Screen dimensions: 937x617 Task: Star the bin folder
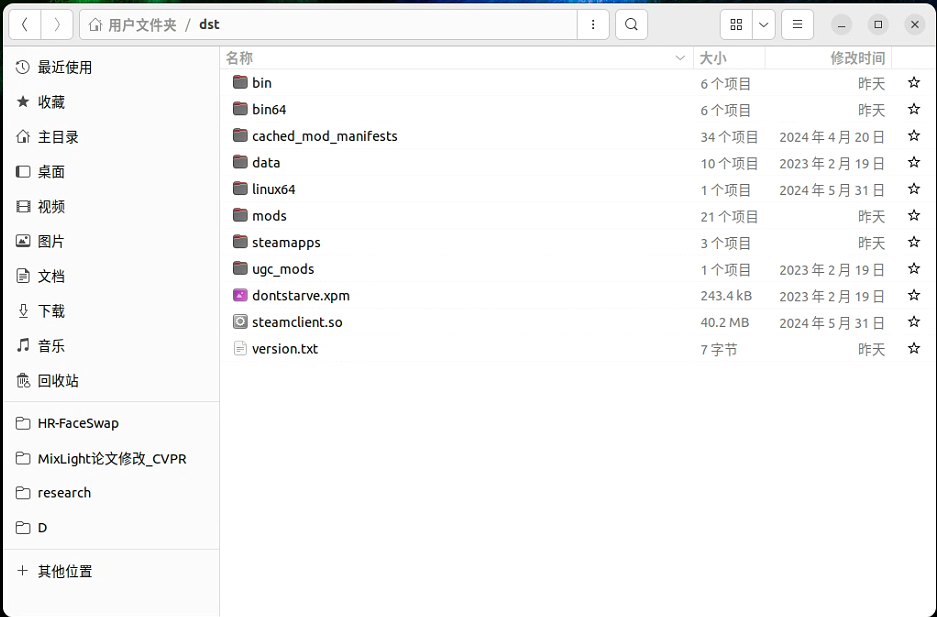pyautogui.click(x=914, y=82)
